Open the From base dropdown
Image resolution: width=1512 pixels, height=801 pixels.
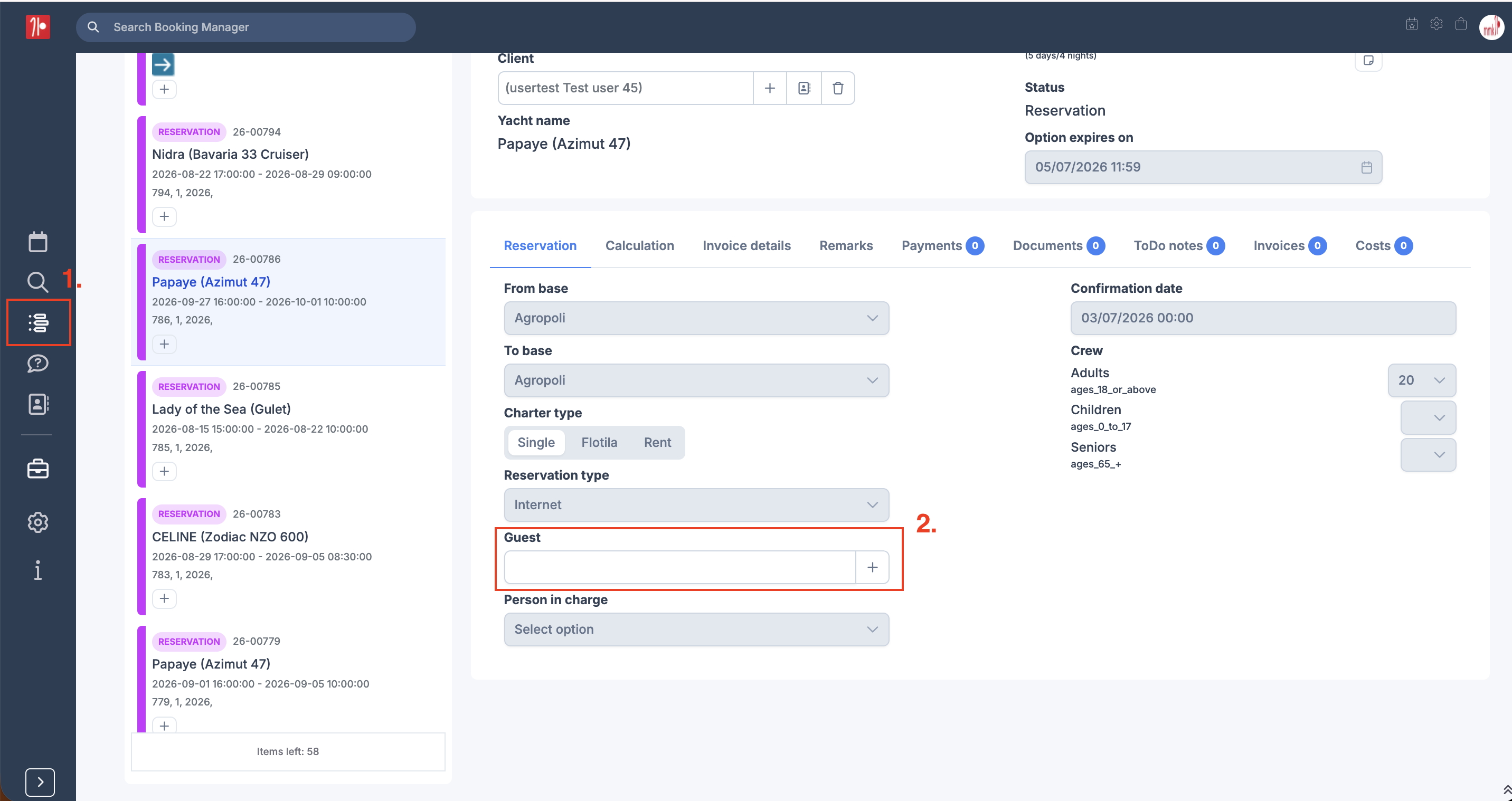[x=696, y=318]
